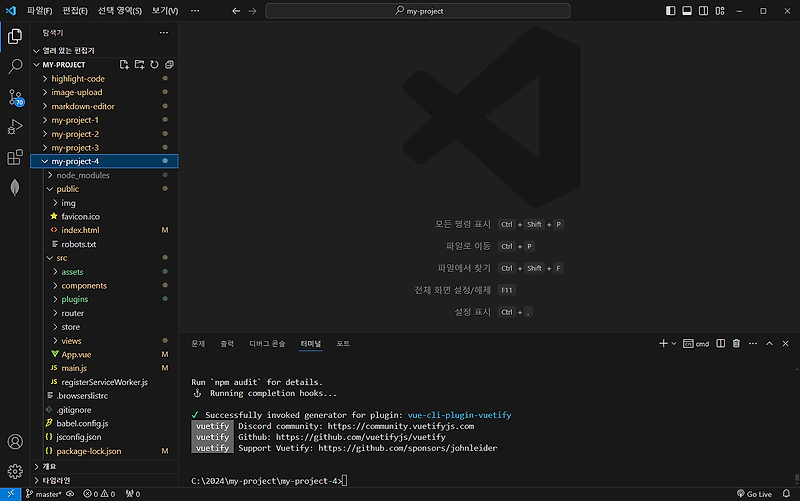This screenshot has height=501, width=800.
Task: Select the cmd terminal instance
Action: pyautogui.click(x=696, y=344)
